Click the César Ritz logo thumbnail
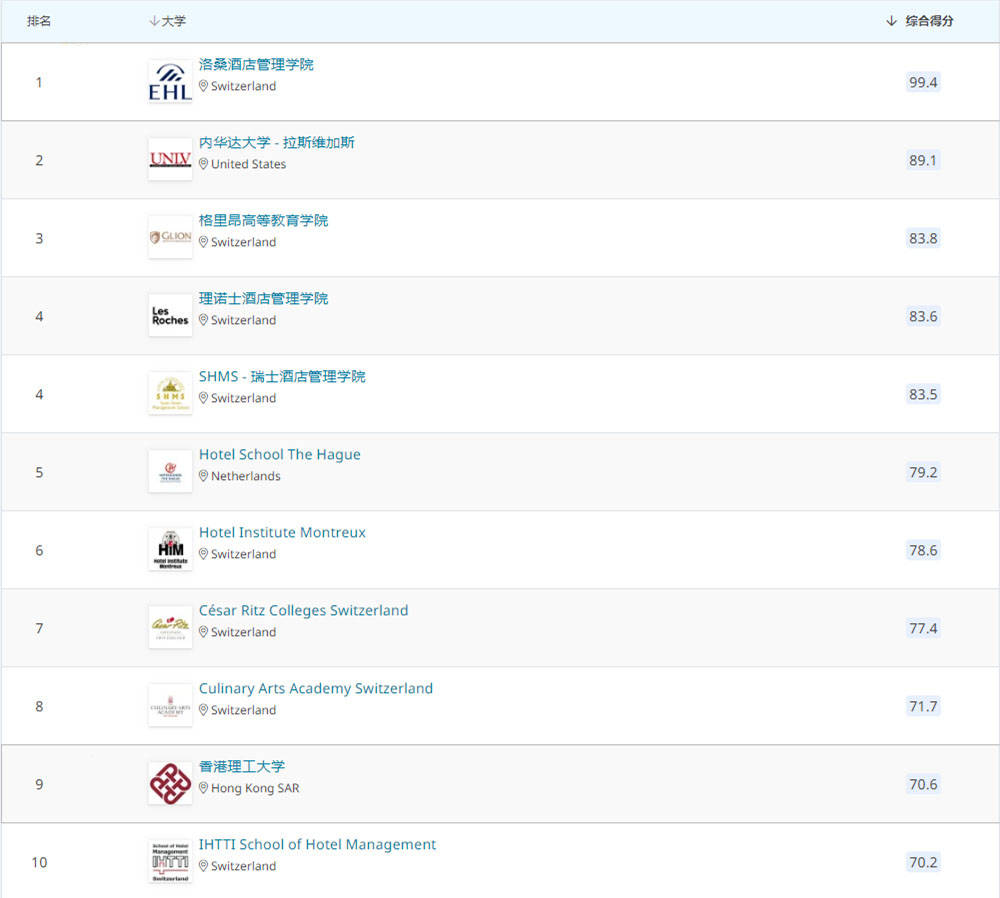Viewport: 1000px width, 898px height. click(x=170, y=628)
